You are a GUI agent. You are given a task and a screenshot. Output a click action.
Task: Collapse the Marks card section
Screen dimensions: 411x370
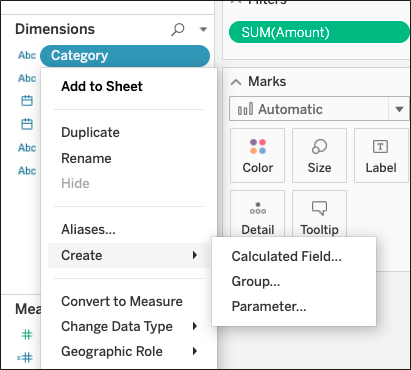pos(236,82)
